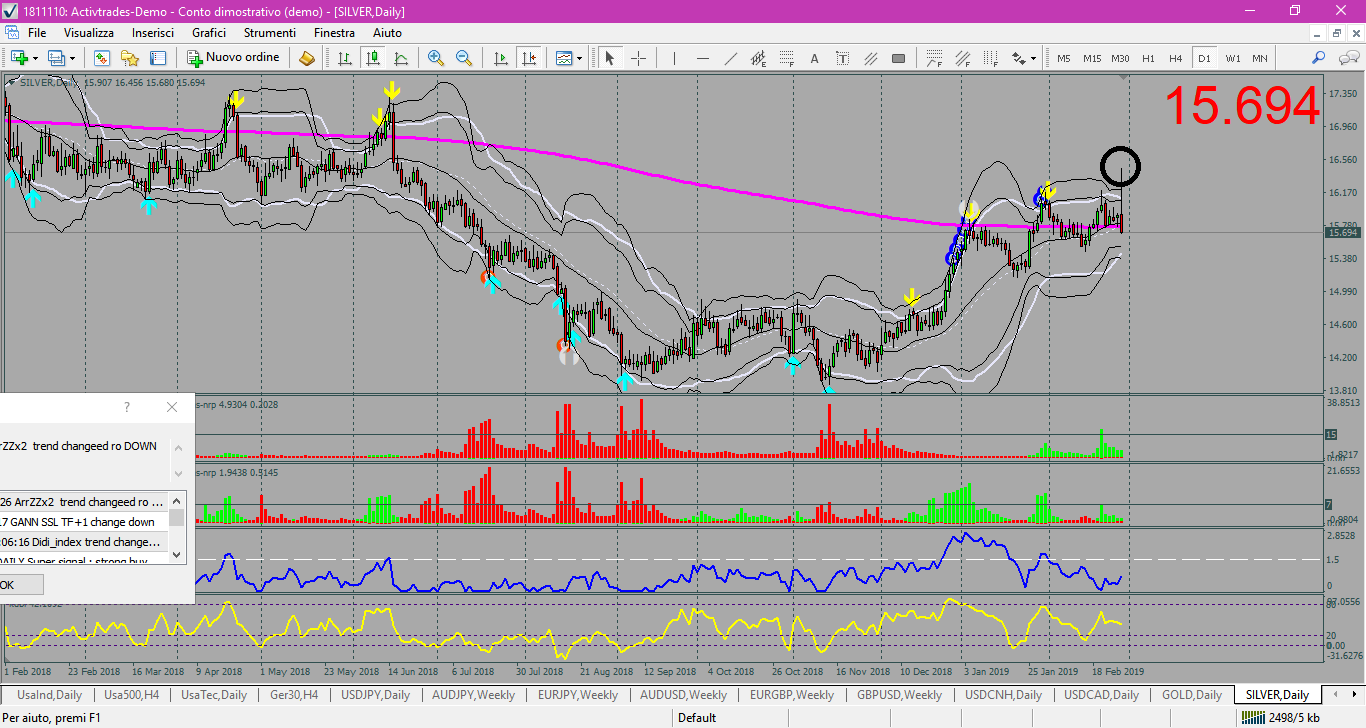Draw a horizontal line
The image size is (1366, 728).
703,58
